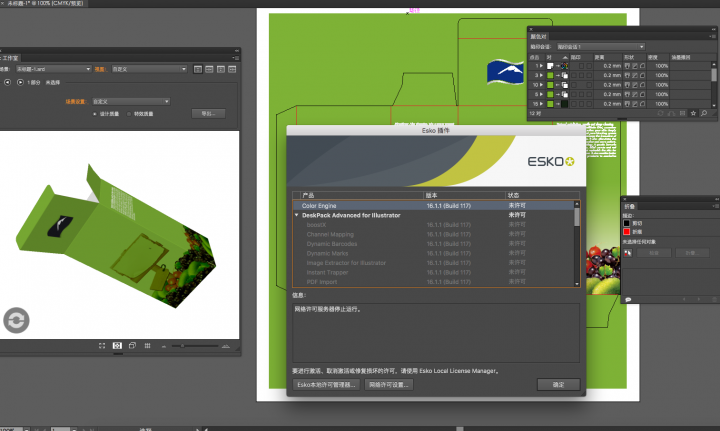
Task: Click the 网络许可设置 button
Action: (389, 384)
